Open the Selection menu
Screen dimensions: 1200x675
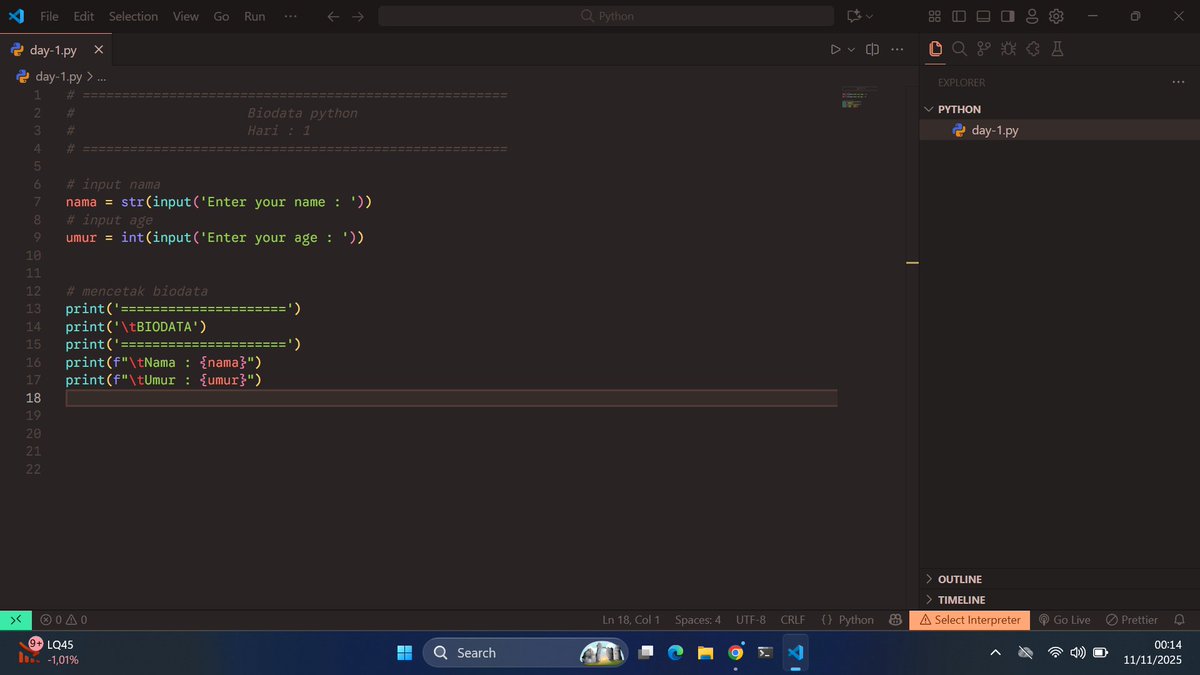[133, 16]
